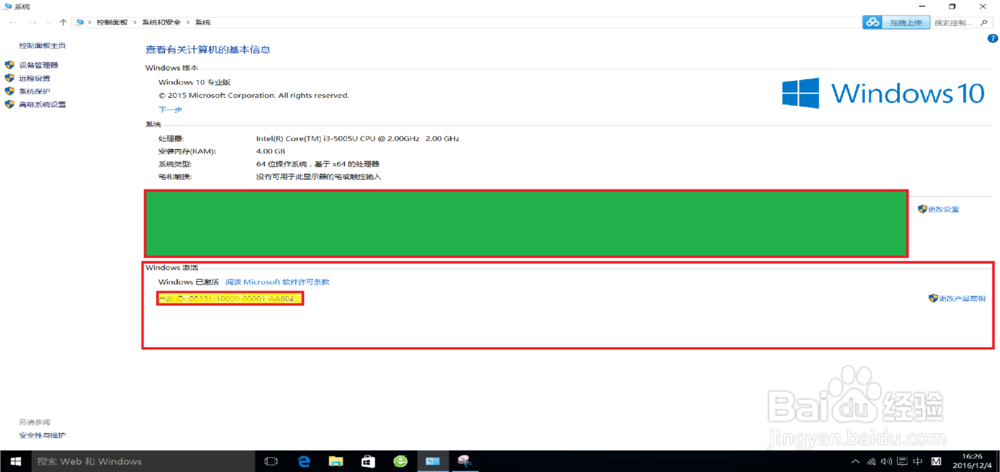
Task: Show hidden tray icons with the chevron
Action: pyautogui.click(x=856, y=461)
